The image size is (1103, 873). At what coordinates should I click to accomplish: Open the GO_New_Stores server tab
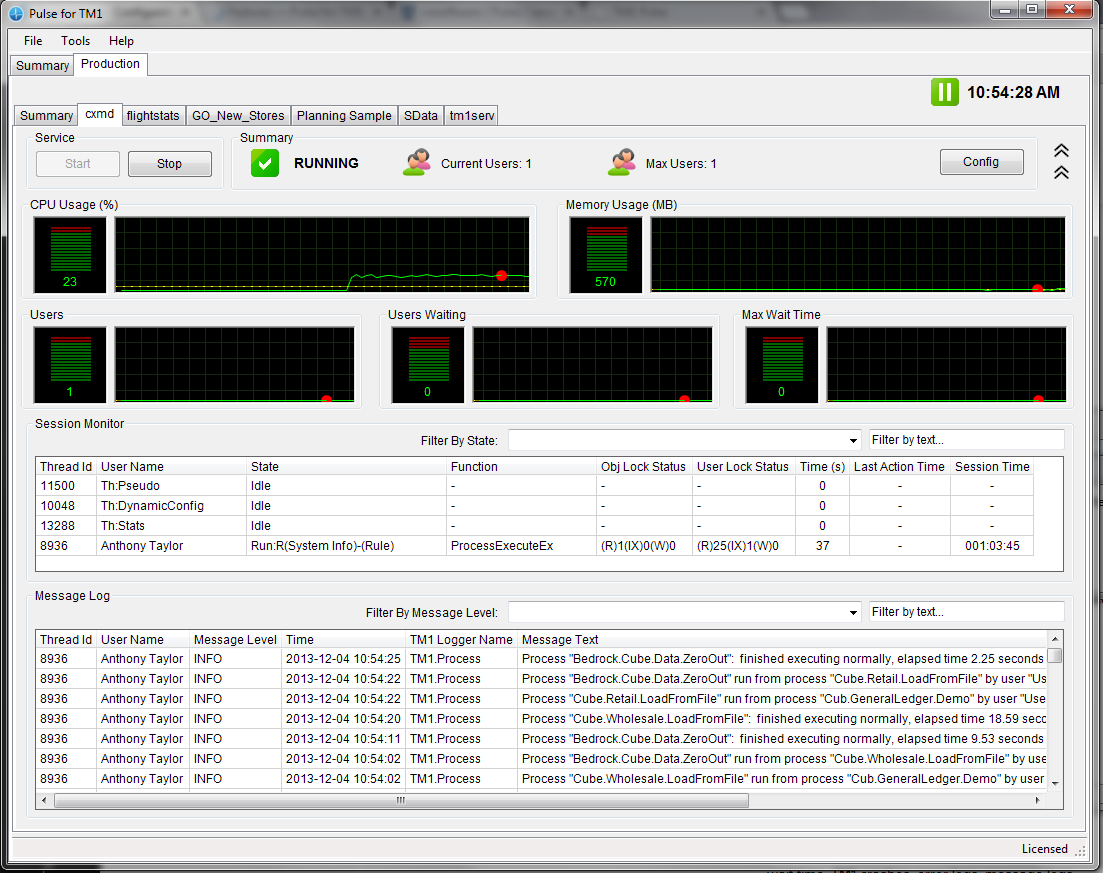click(x=238, y=115)
